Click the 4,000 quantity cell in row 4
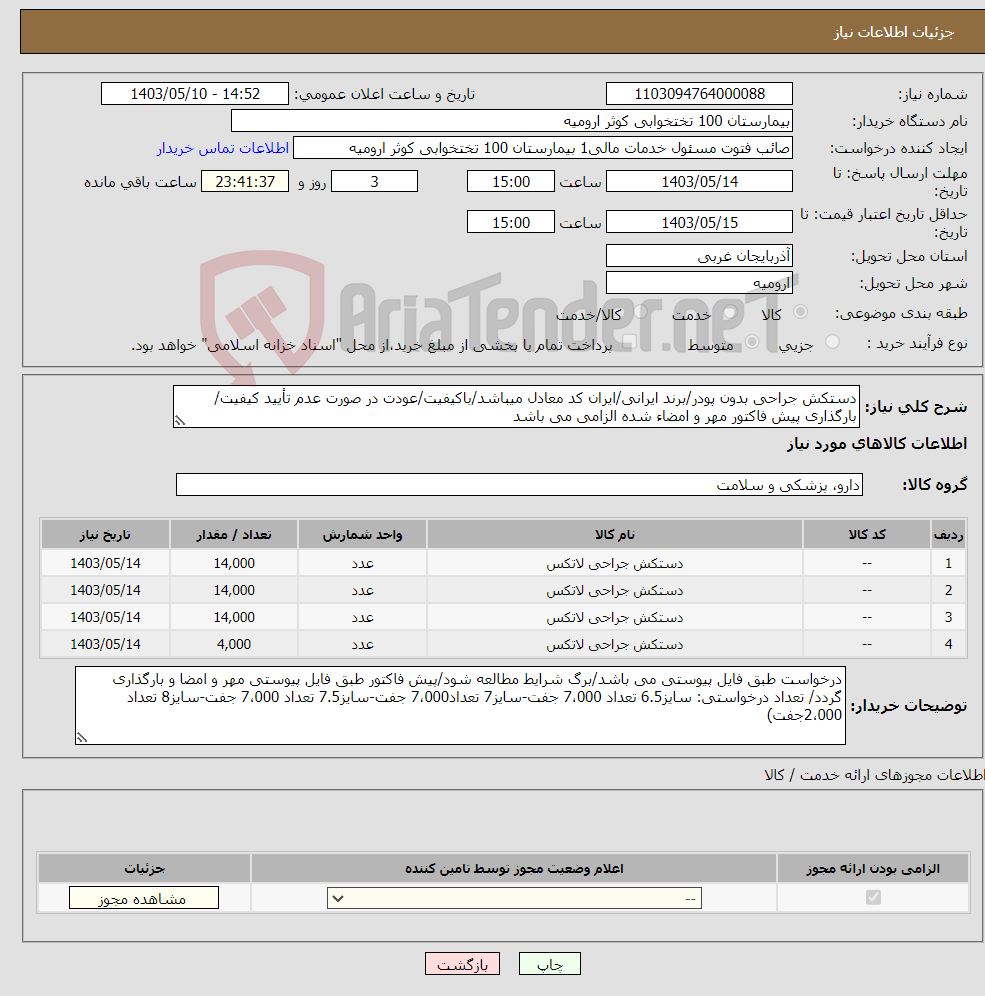The image size is (985, 996). tap(234, 644)
